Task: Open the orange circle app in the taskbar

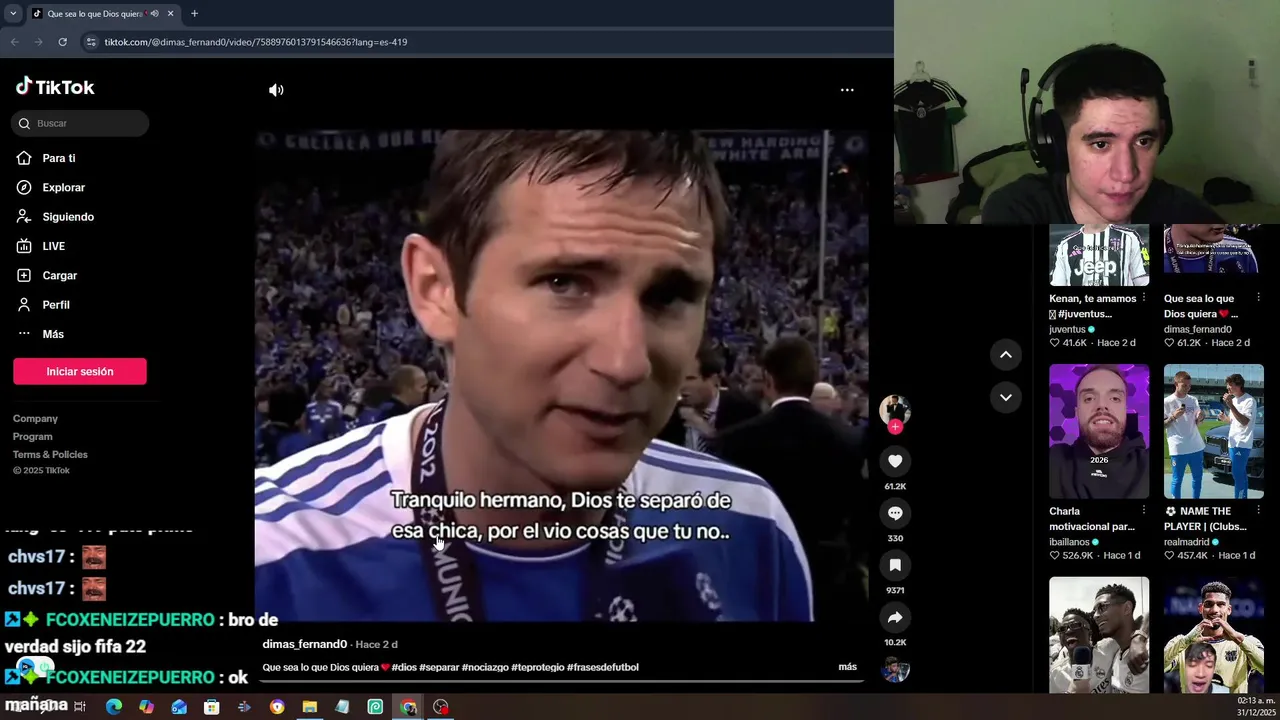Action: point(277,707)
